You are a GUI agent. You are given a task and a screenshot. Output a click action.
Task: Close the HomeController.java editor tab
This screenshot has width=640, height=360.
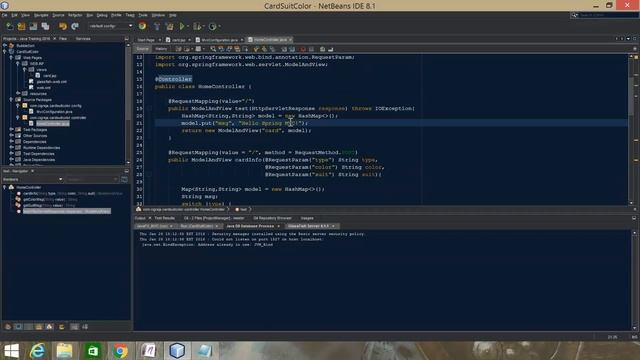291,40
